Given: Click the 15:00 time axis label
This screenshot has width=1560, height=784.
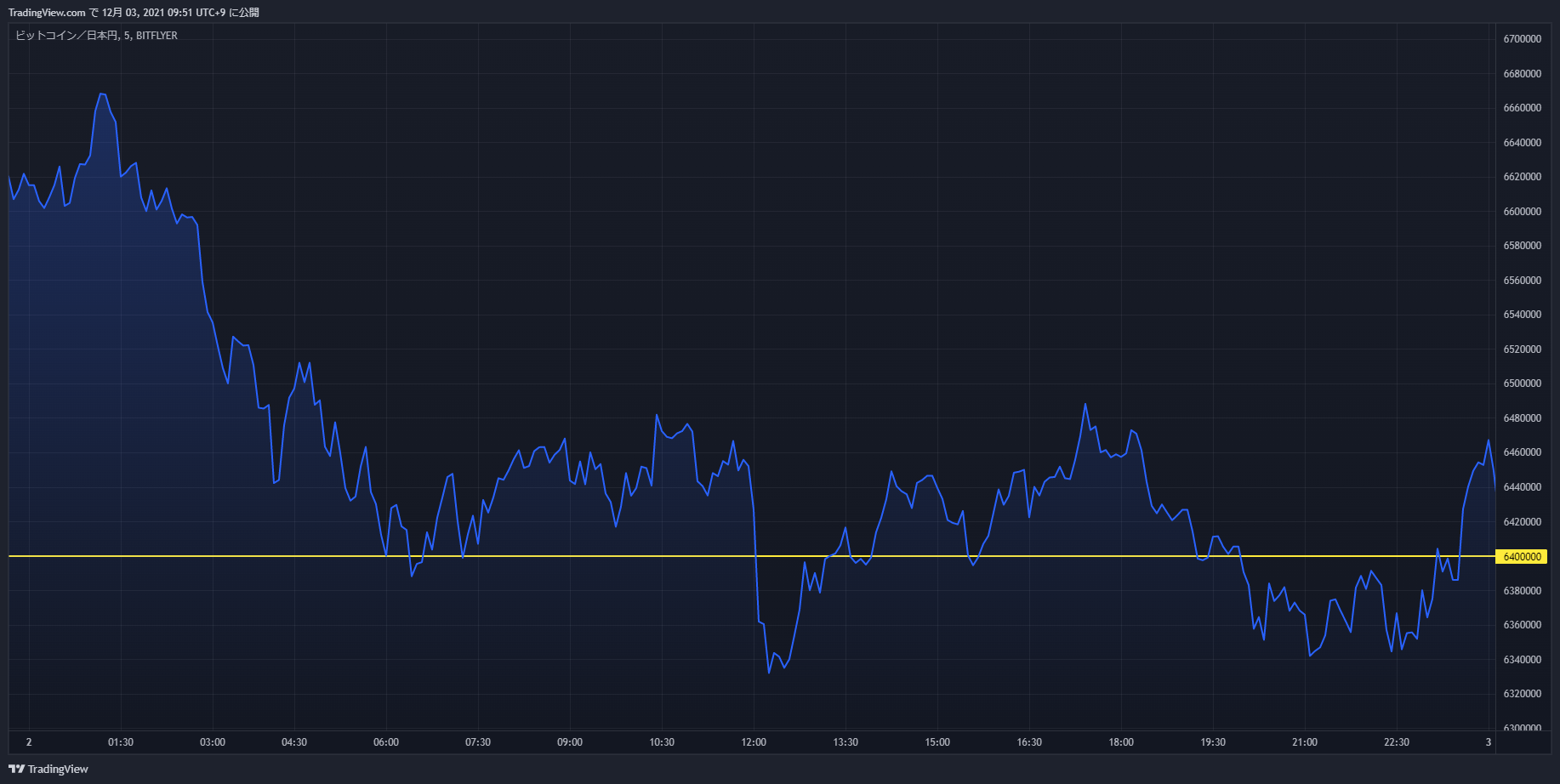Looking at the screenshot, I should (937, 742).
